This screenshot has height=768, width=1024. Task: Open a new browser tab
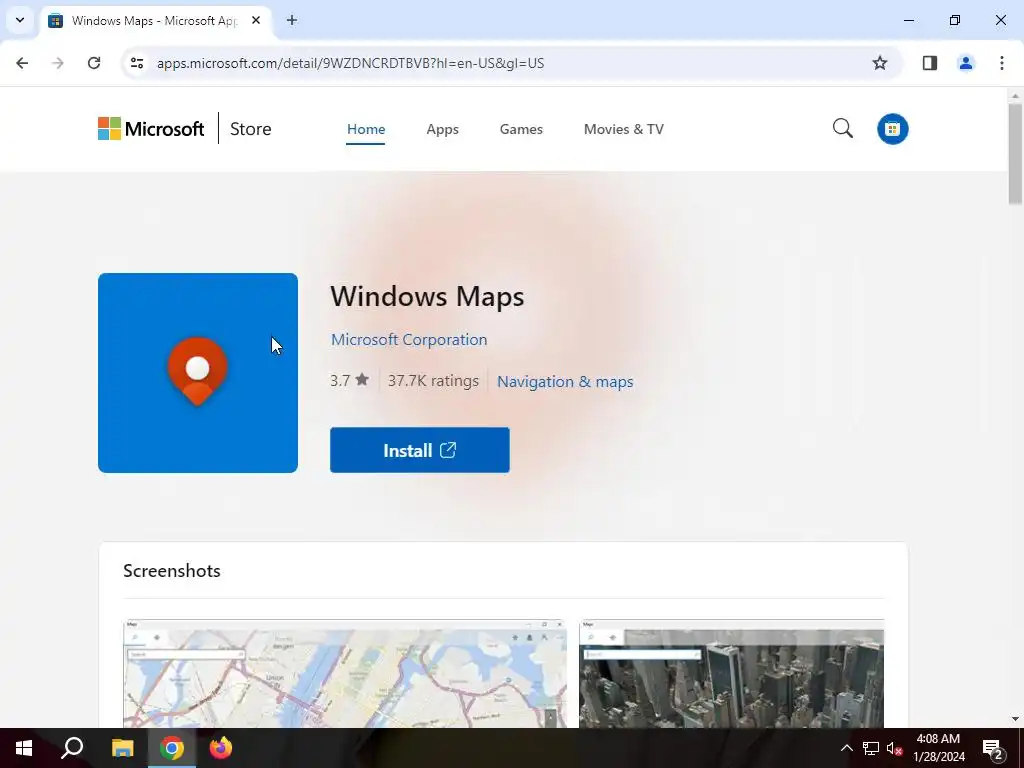(292, 20)
